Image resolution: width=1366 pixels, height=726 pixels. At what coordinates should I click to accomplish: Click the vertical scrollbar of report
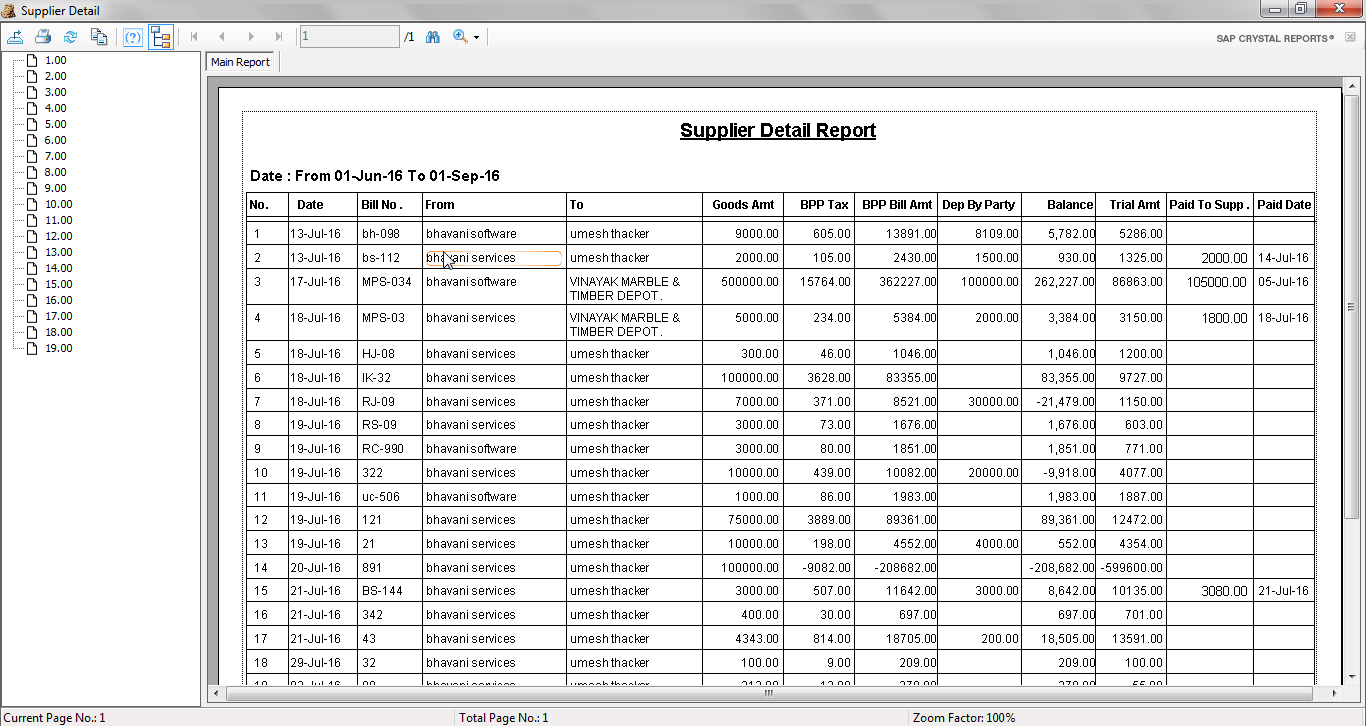[1352, 305]
